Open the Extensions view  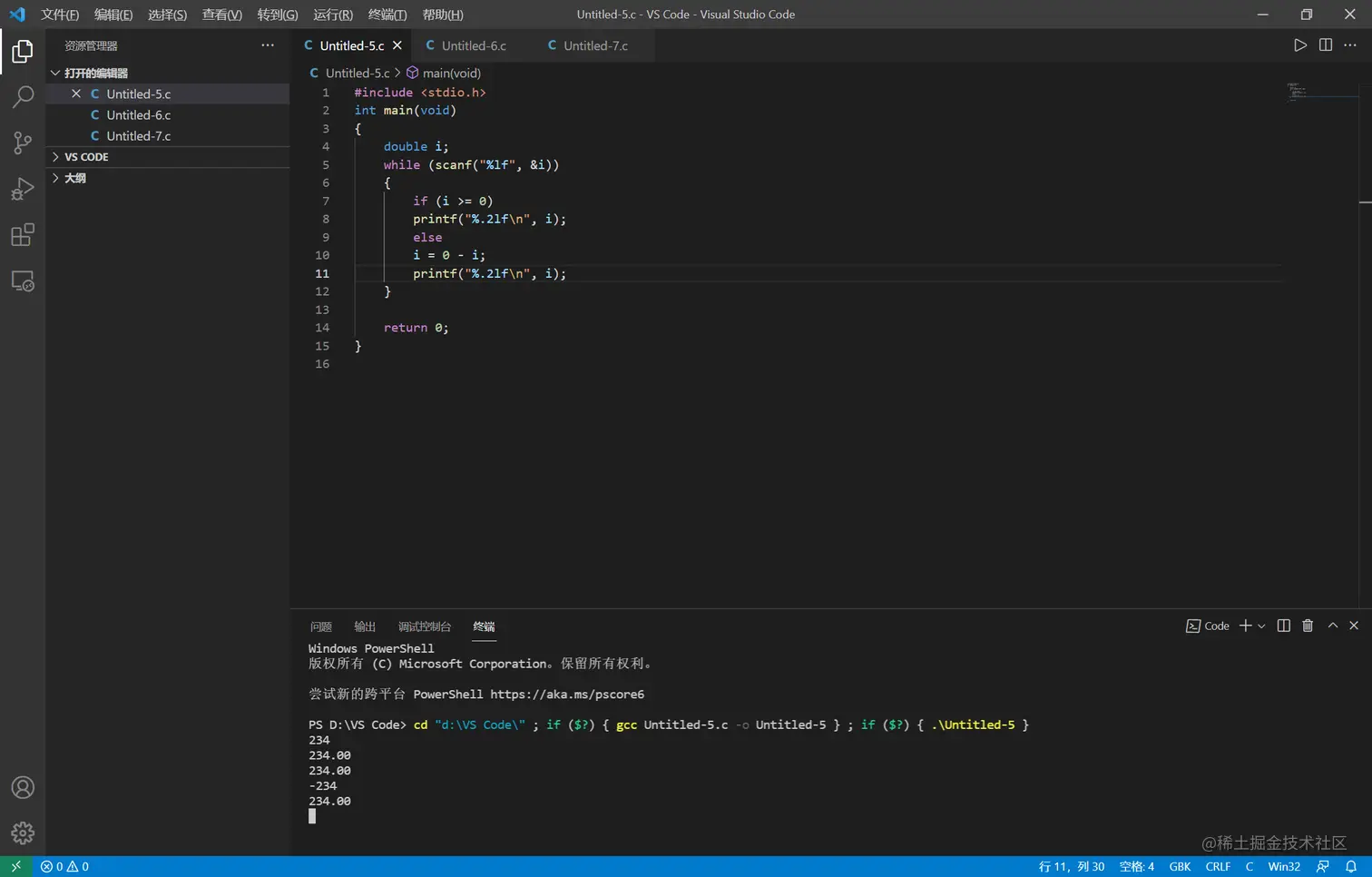(x=23, y=235)
